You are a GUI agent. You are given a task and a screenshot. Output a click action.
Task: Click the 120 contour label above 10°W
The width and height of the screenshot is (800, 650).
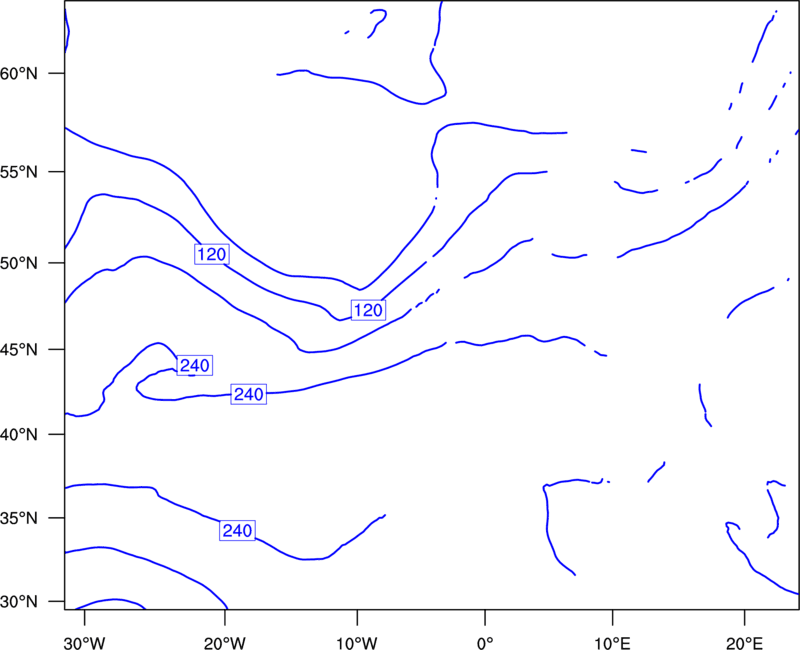click(368, 310)
